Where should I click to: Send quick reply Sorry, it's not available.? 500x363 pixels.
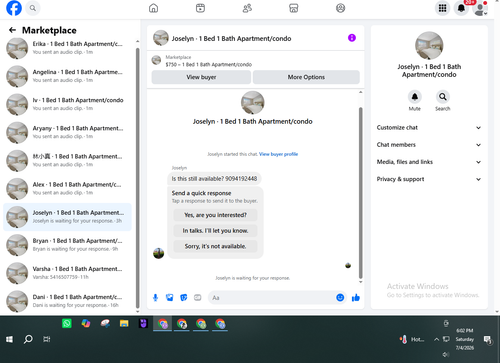215,246
